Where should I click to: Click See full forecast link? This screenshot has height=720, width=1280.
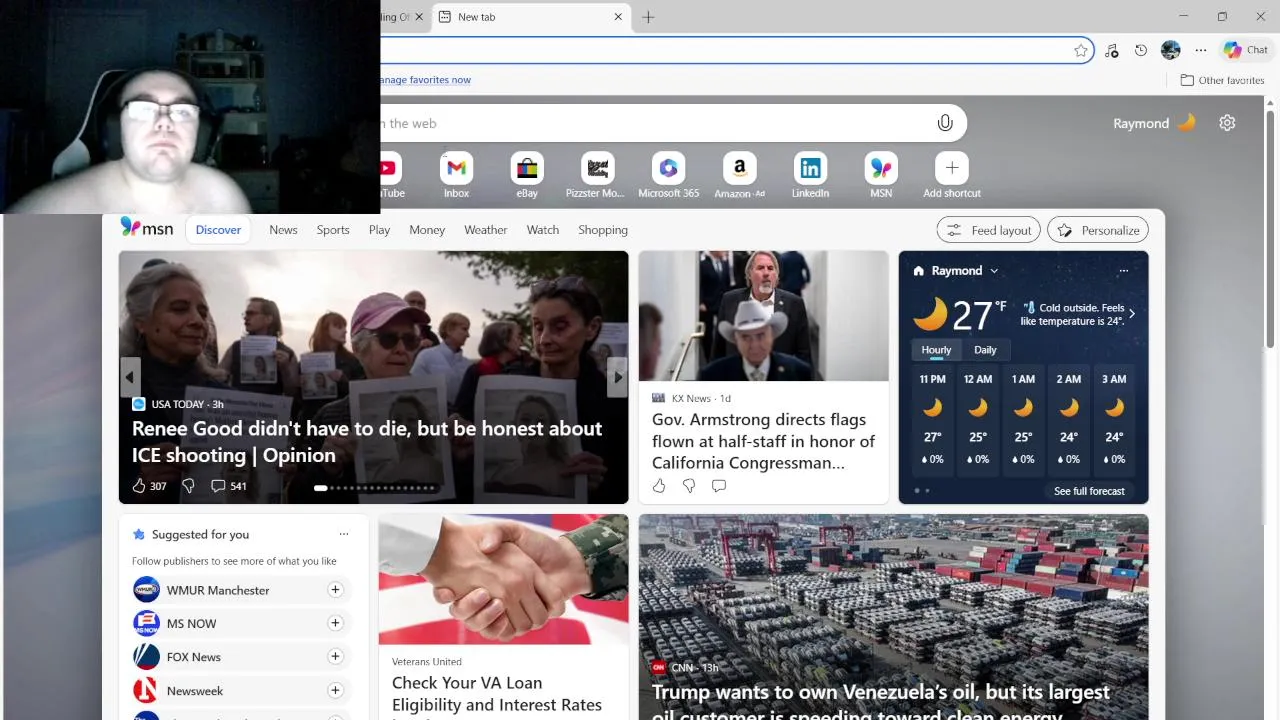pyautogui.click(x=1089, y=491)
